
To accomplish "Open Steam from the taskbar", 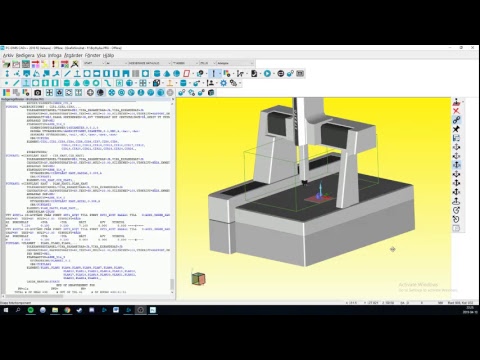I will coord(79,310).
